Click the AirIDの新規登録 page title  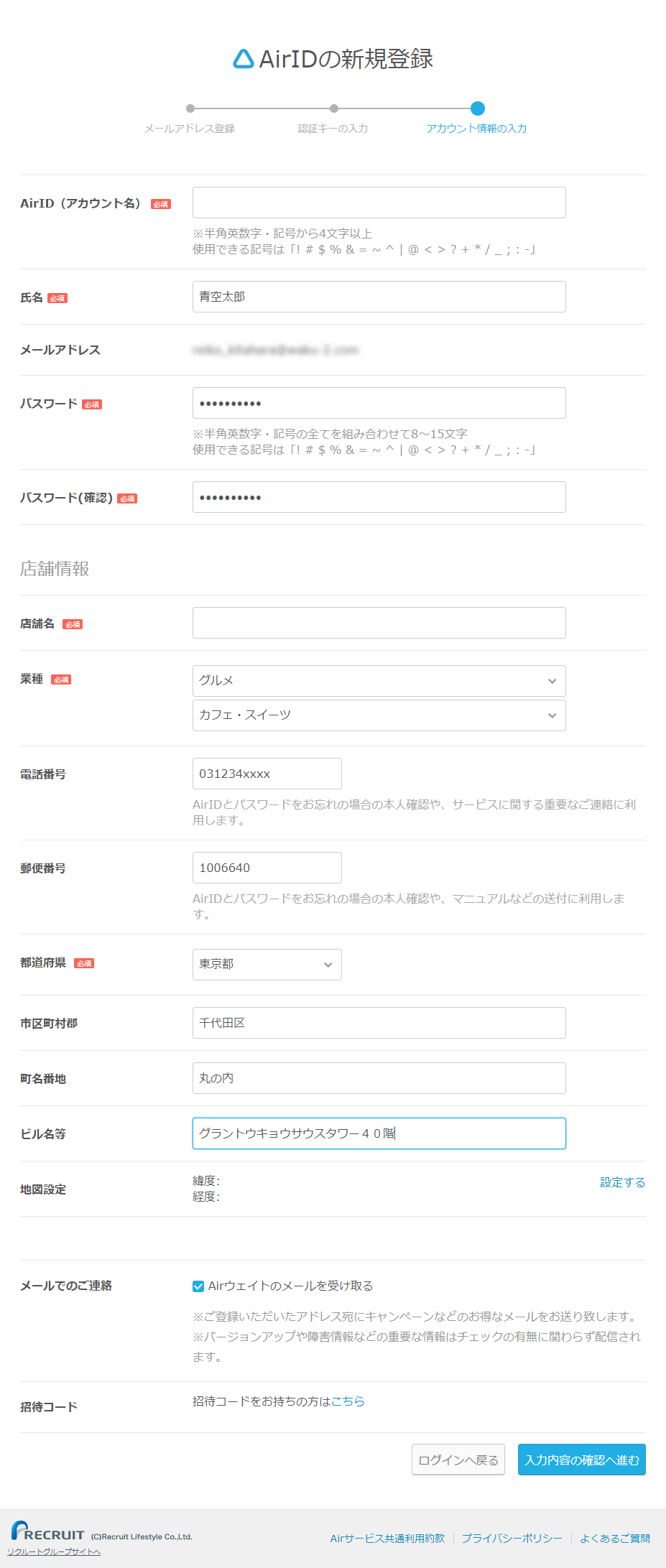pyautogui.click(x=346, y=59)
